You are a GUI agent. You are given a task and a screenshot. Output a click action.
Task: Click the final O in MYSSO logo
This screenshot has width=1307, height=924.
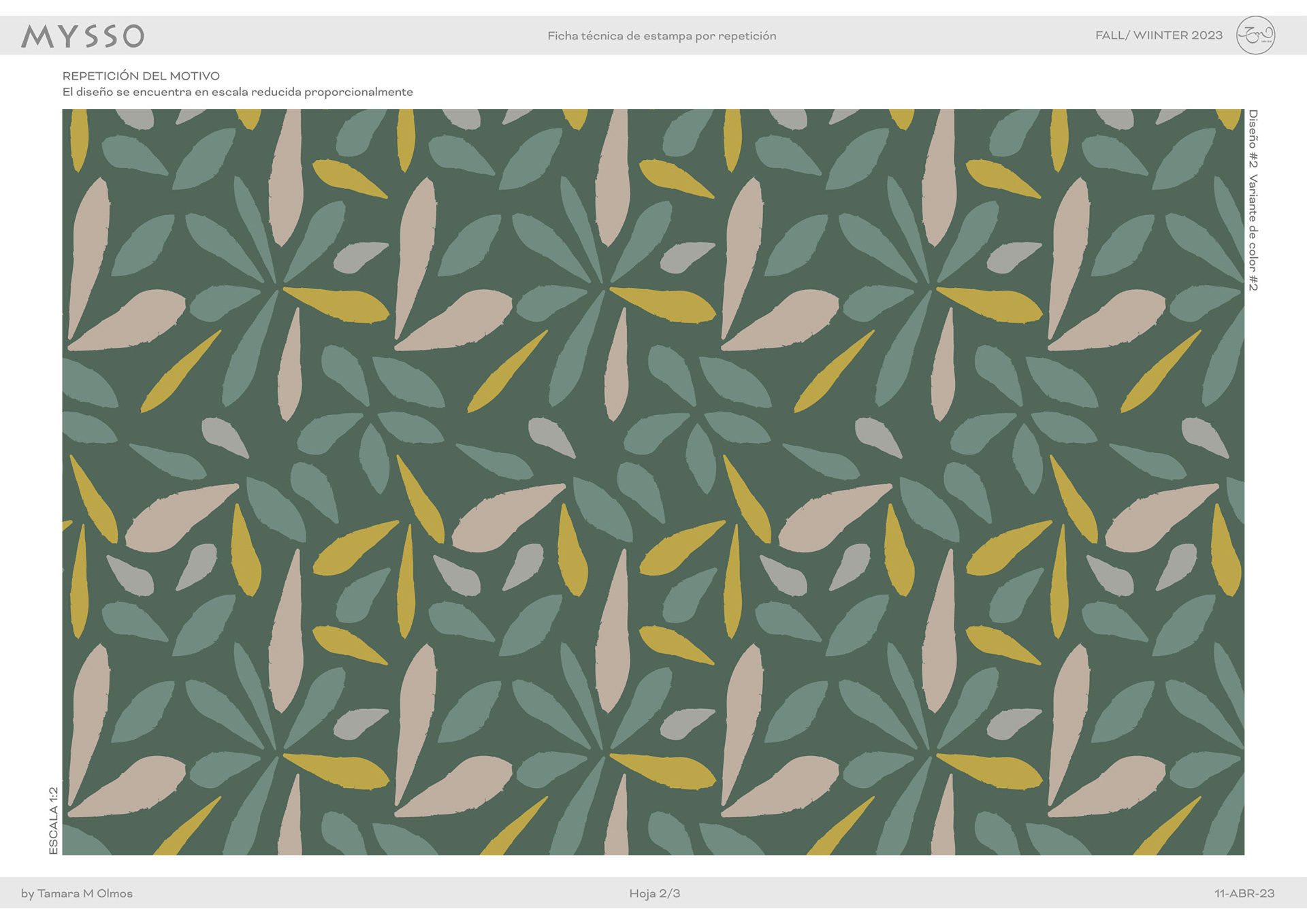click(134, 36)
